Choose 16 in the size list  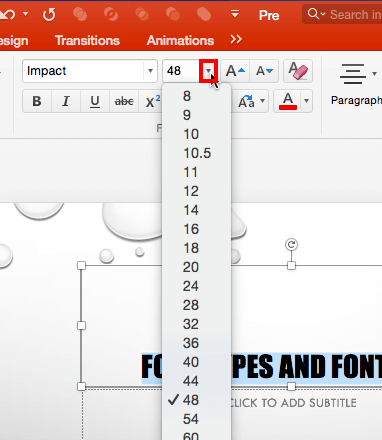pos(197,229)
